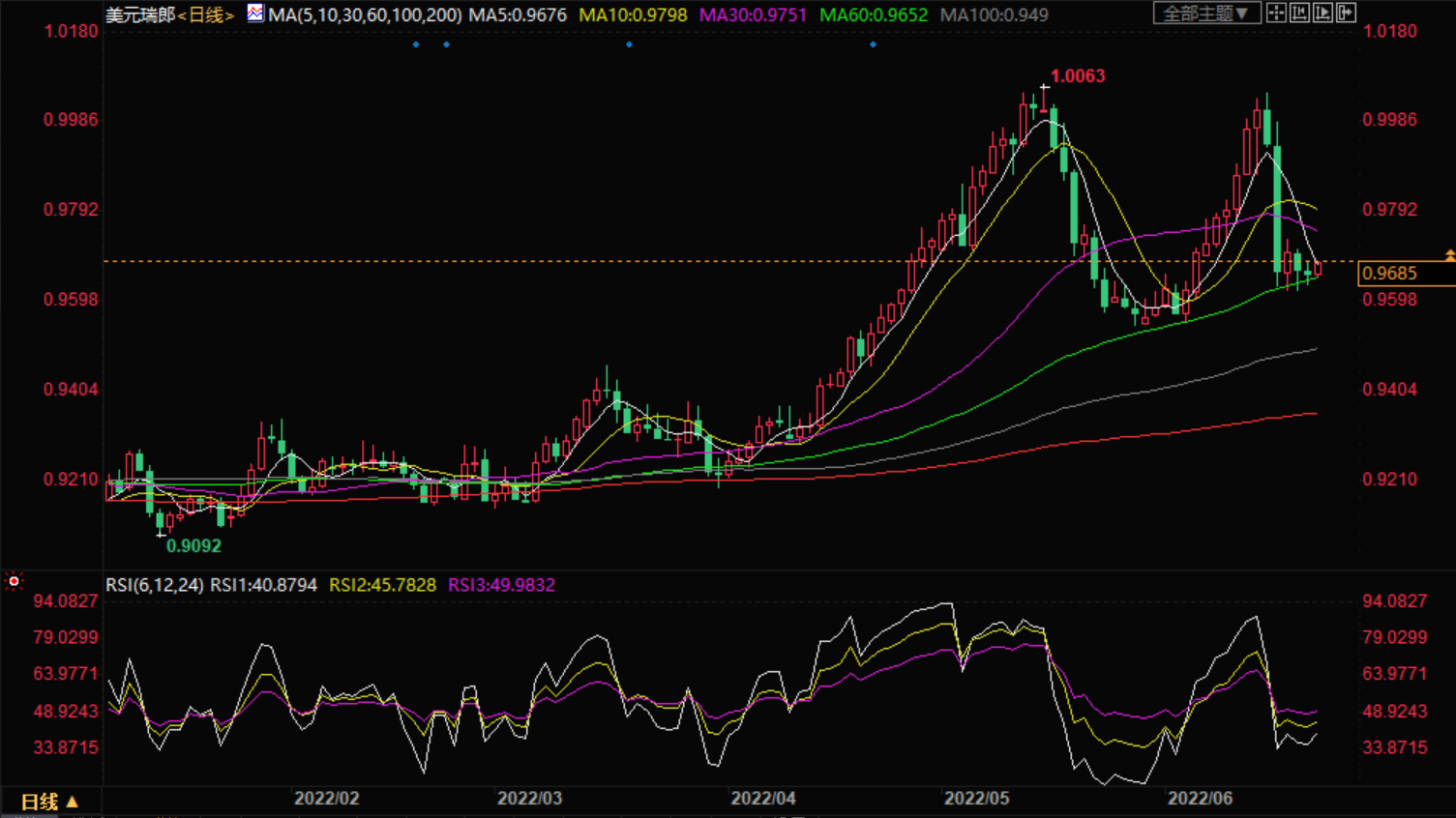
Task: Click the left RSI axis 48.9243 label
Action: coord(66,712)
